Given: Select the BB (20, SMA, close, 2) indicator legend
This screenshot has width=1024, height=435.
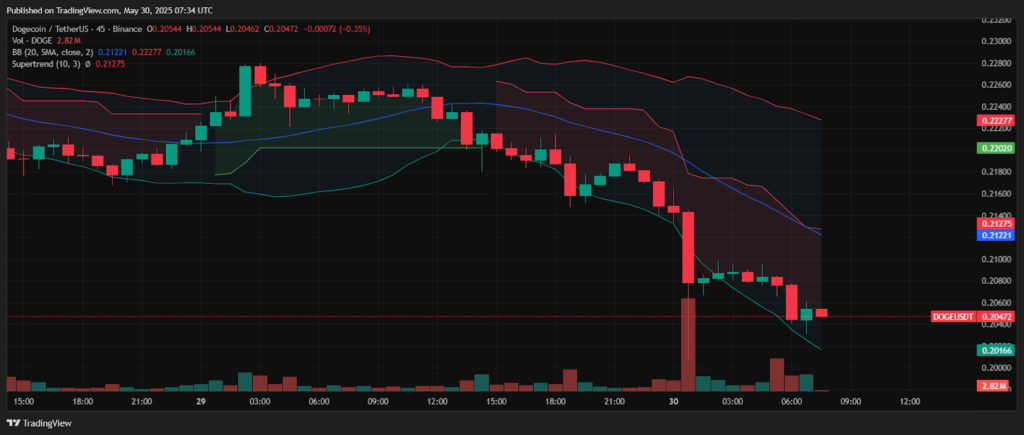Looking at the screenshot, I should pos(50,51).
